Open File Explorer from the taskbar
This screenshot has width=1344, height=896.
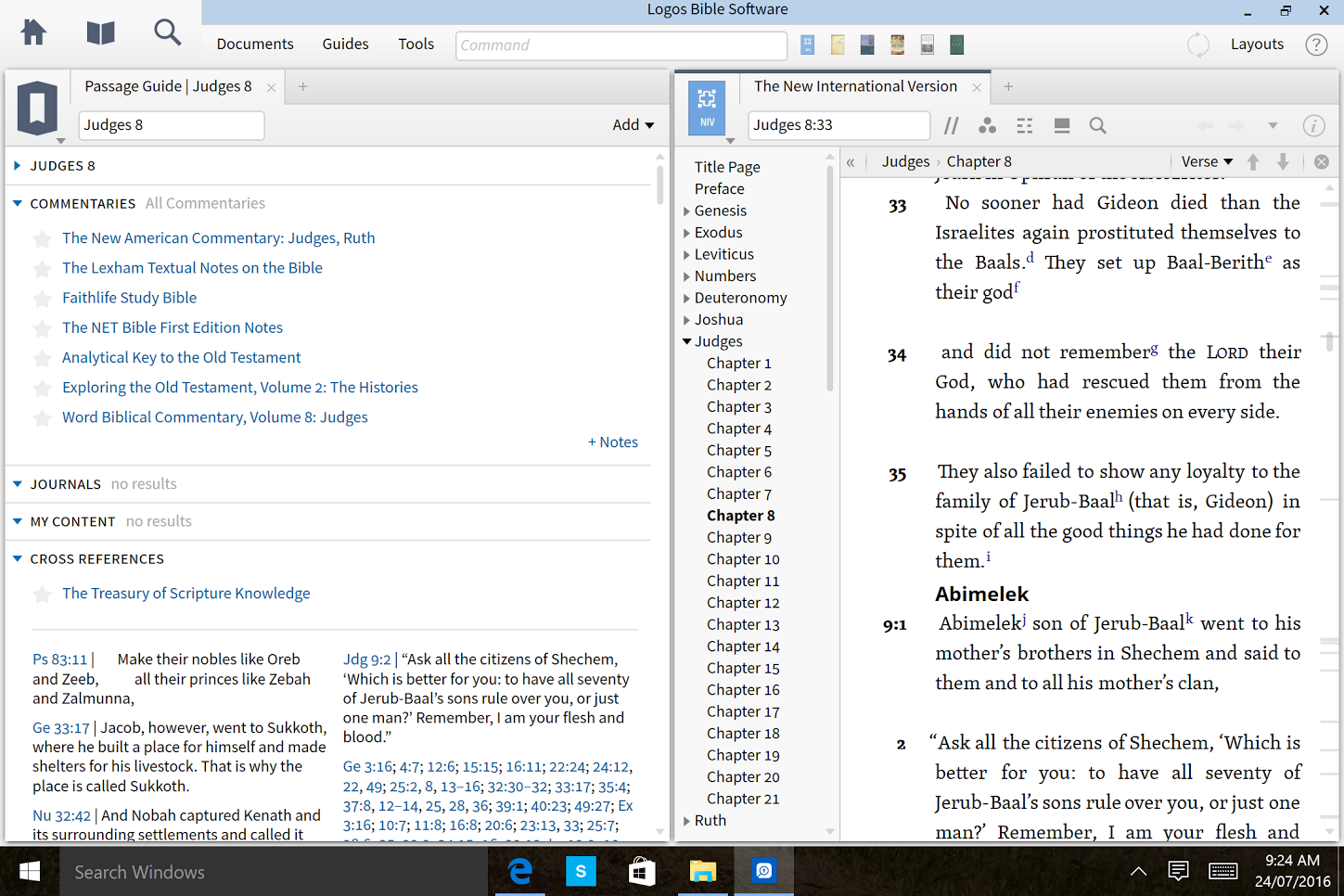(702, 872)
